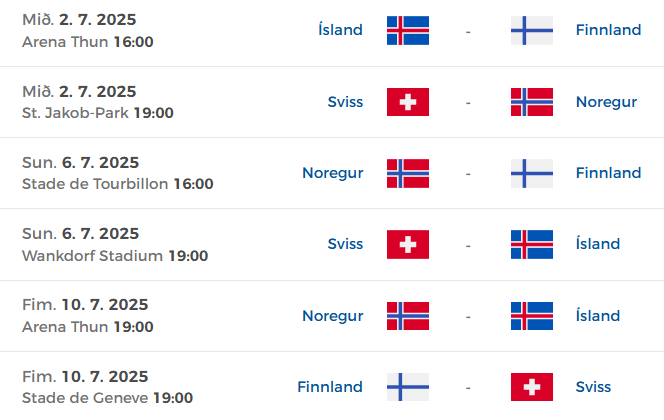
Task: Click Iceland flag in Ísland–Finnland match
Action: (x=408, y=30)
